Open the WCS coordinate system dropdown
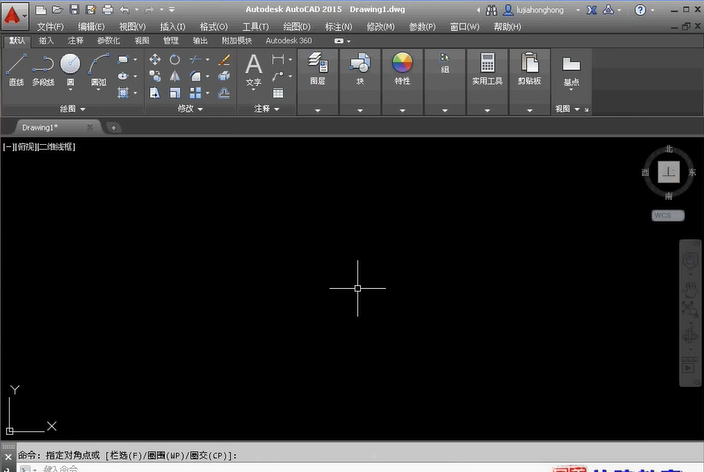Image resolution: width=704 pixels, height=472 pixels. tap(668, 216)
